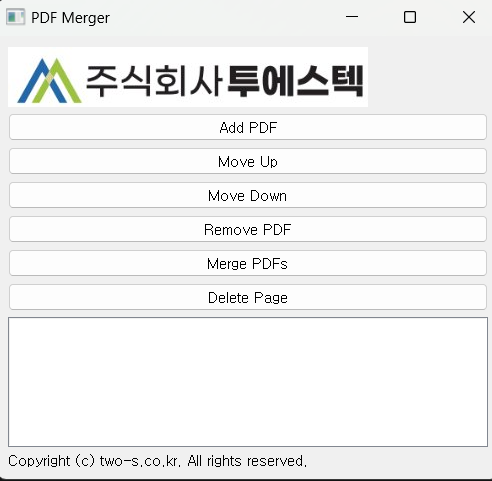
Task: Minimize the PDF Merger window
Action: coord(352,17)
